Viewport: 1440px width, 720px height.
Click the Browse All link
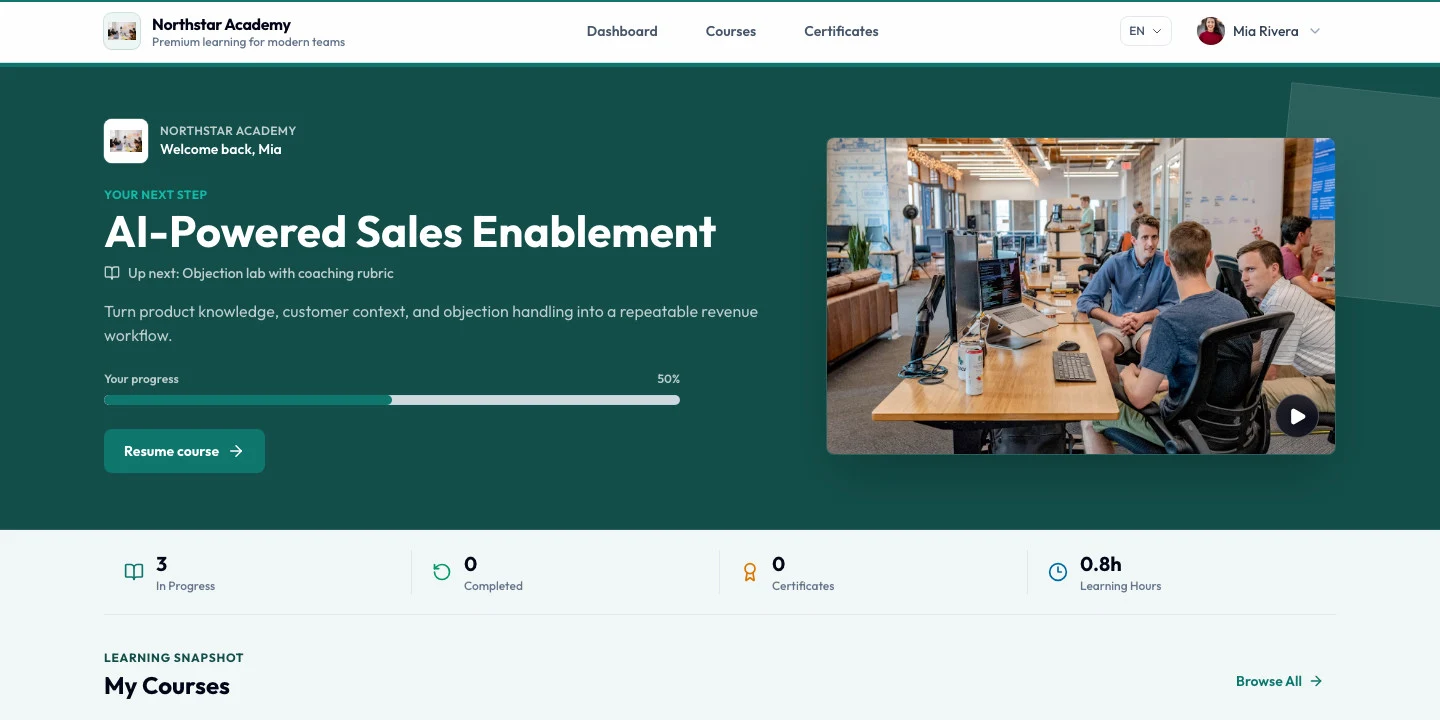[1279, 681]
